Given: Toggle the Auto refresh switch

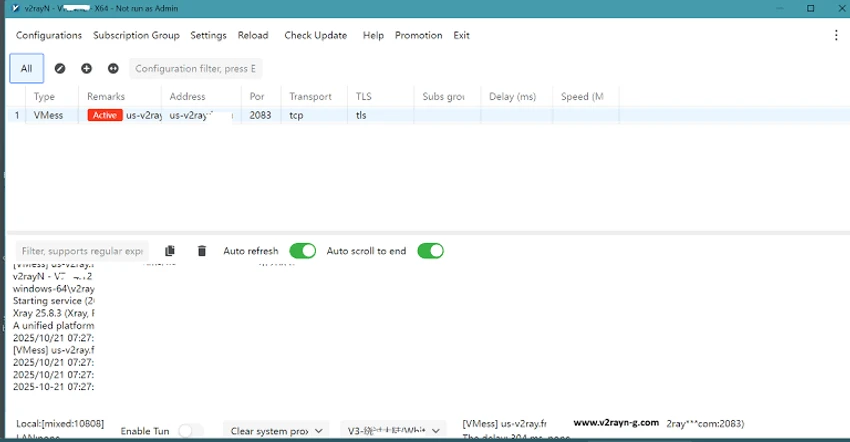Looking at the screenshot, I should tap(302, 251).
